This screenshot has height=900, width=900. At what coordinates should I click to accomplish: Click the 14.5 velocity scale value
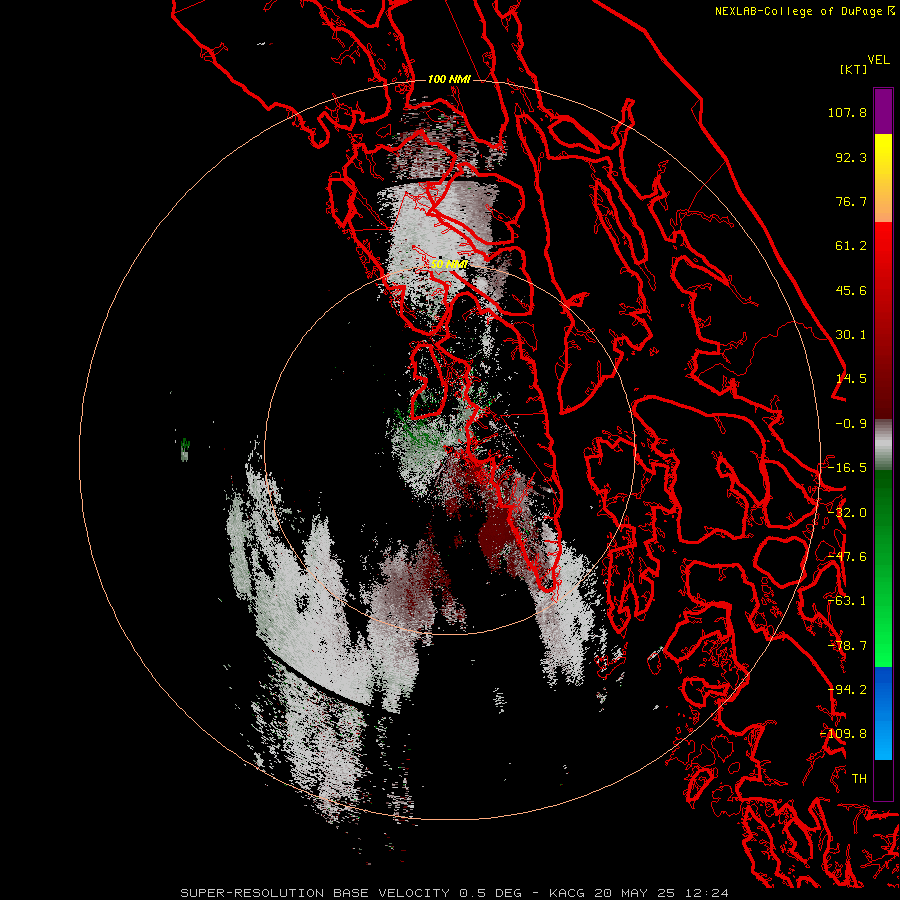(851, 379)
